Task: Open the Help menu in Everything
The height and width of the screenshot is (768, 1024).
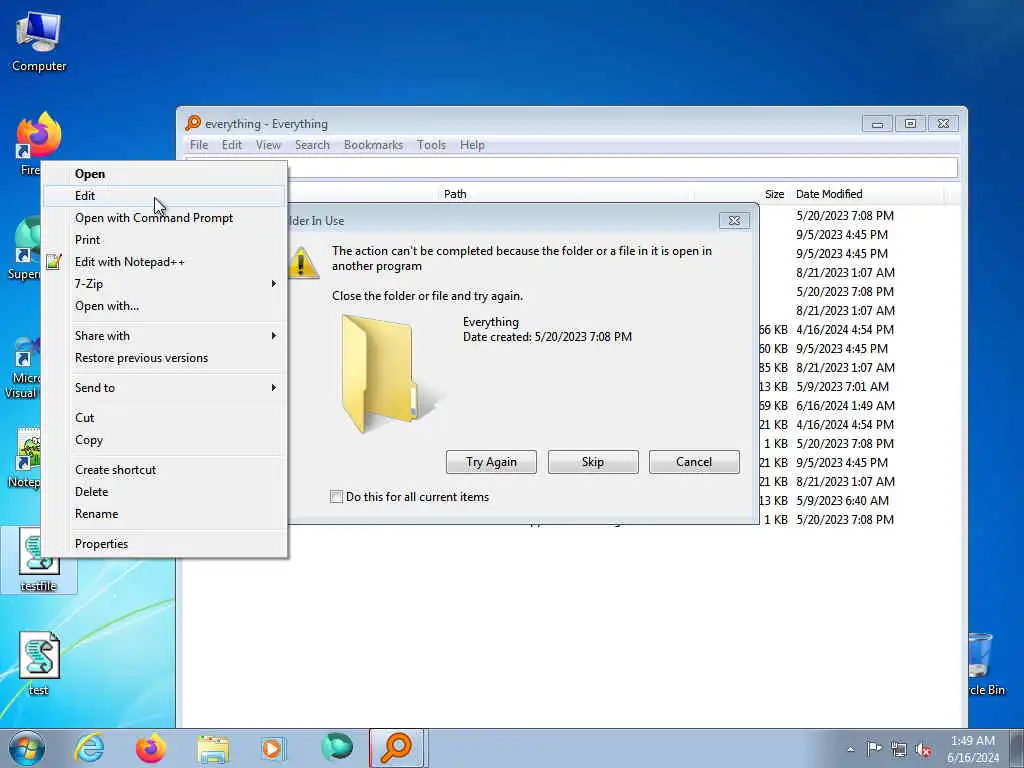Action: pyautogui.click(x=472, y=145)
